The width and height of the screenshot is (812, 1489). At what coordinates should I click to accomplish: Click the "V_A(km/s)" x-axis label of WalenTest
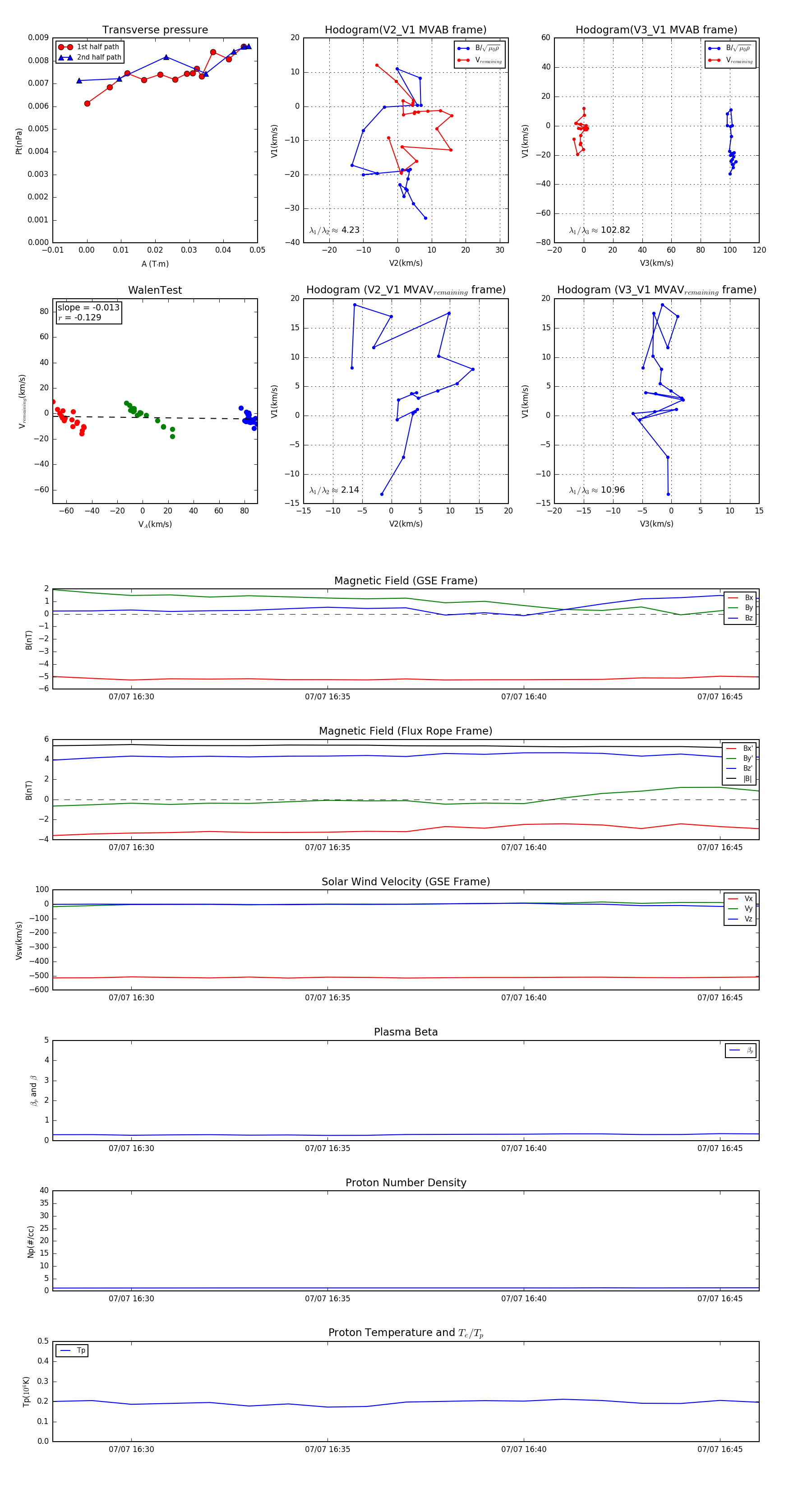(x=155, y=524)
